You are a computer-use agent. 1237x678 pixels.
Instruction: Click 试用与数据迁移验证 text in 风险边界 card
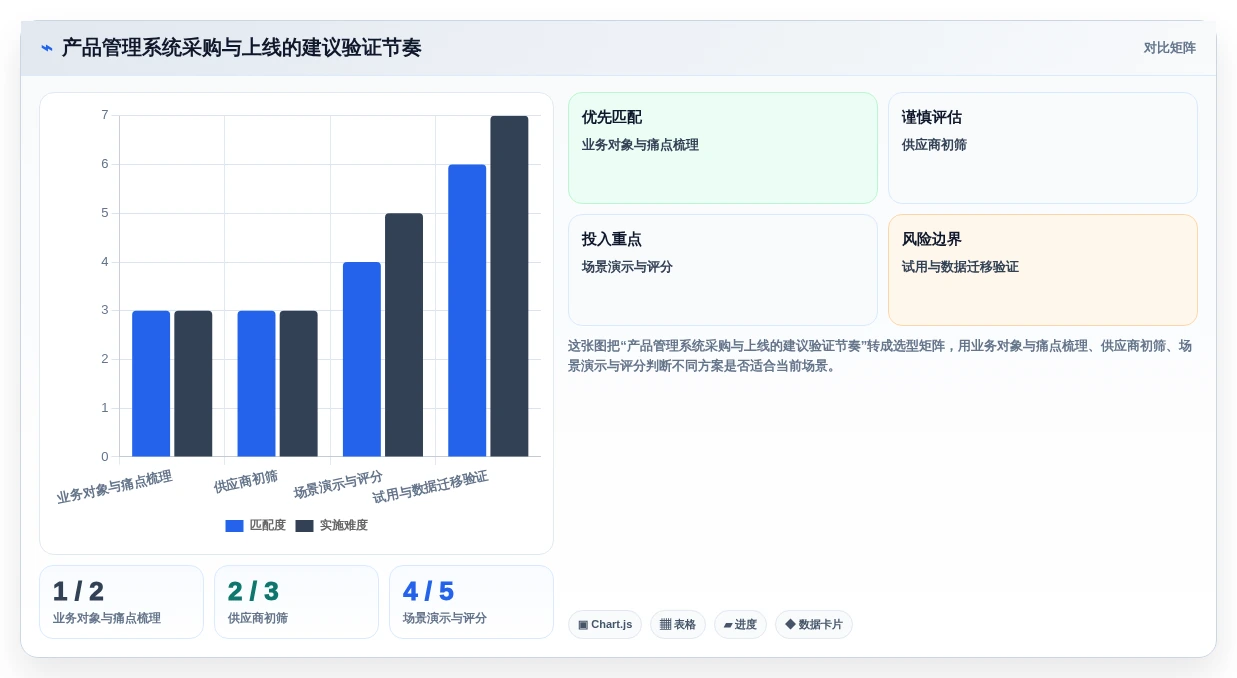(960, 267)
